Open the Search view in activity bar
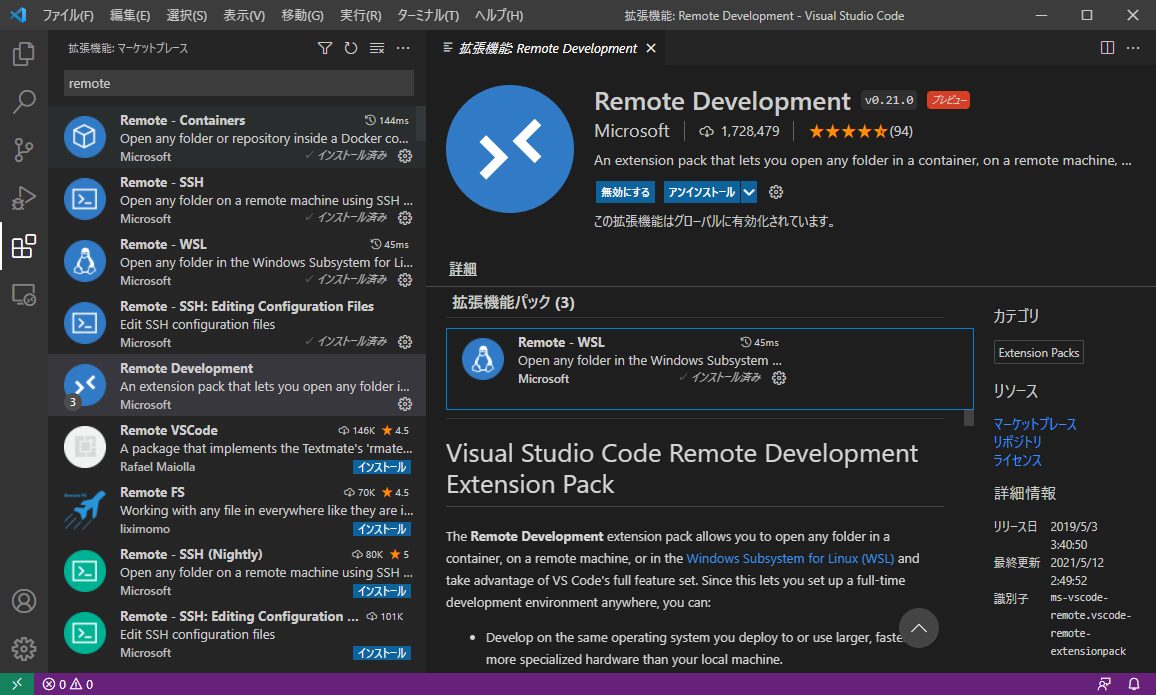Image resolution: width=1156 pixels, height=695 pixels. tap(24, 102)
